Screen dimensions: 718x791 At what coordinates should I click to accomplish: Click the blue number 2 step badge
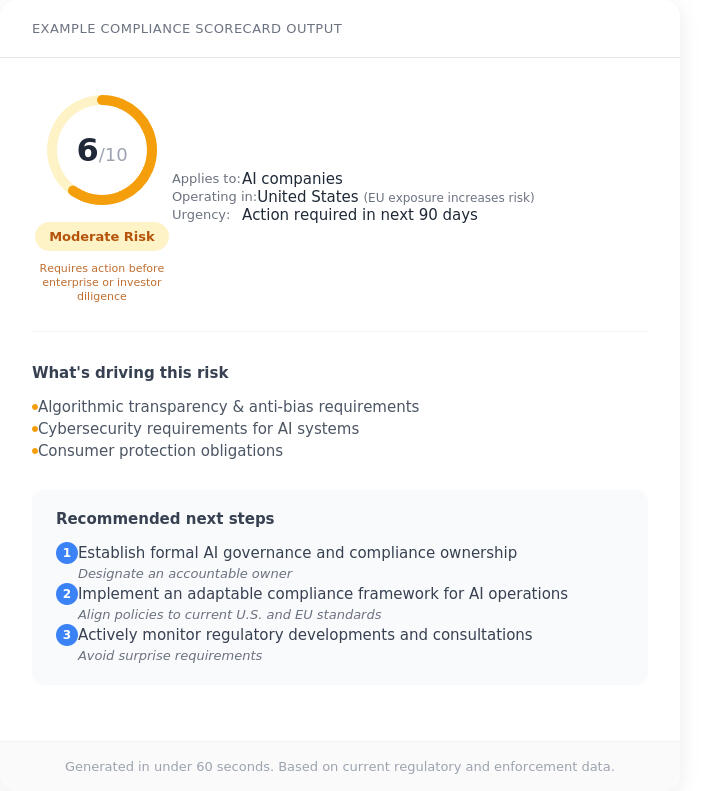(67, 594)
